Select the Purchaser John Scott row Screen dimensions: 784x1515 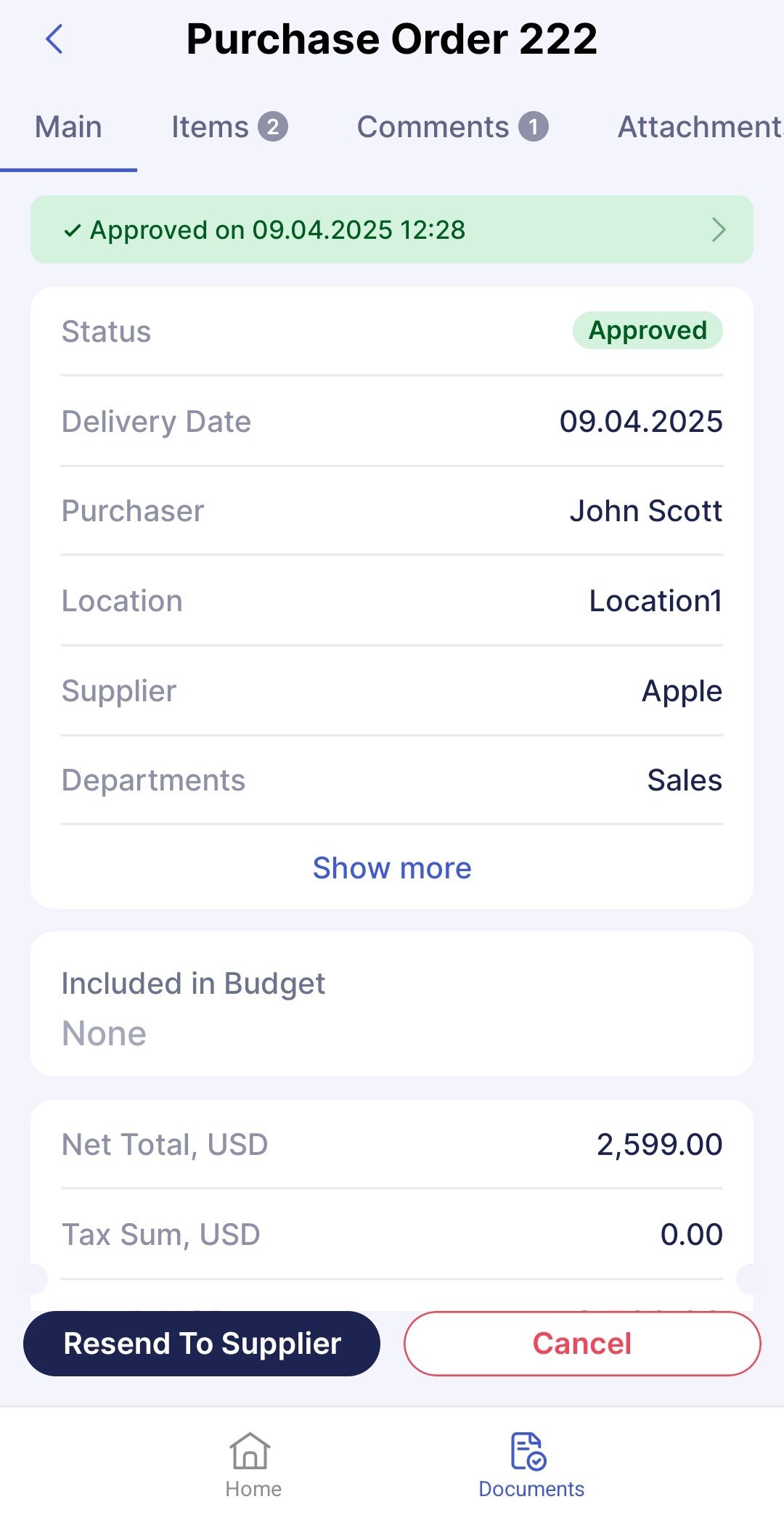click(x=392, y=511)
